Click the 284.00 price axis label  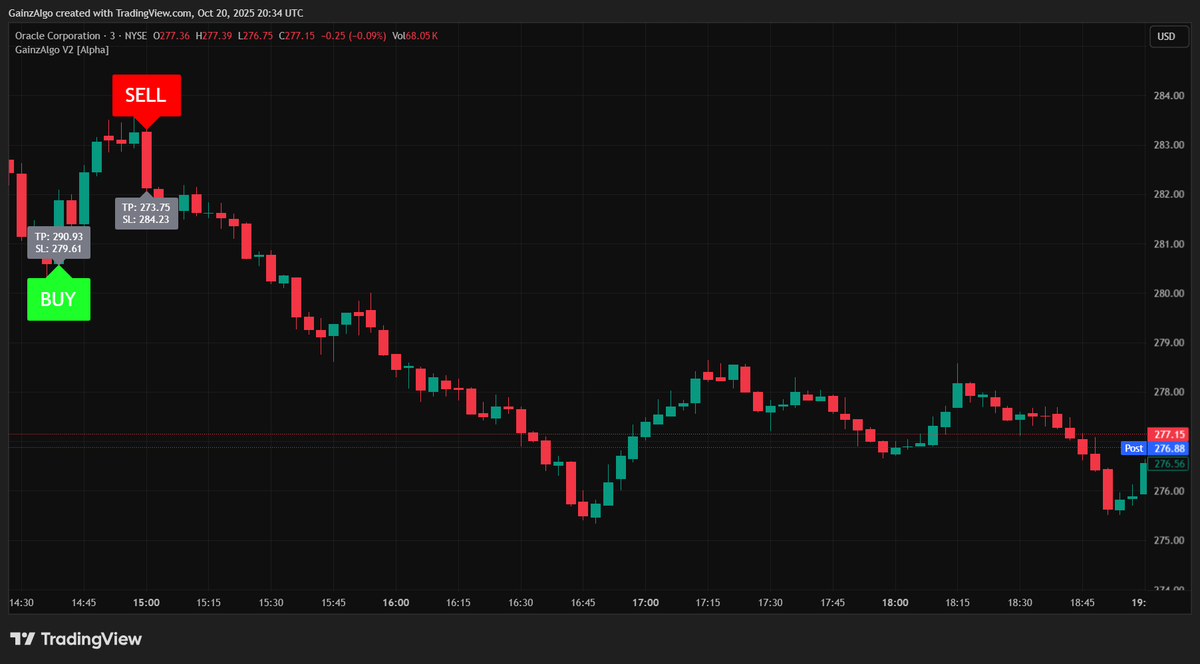coord(1169,96)
